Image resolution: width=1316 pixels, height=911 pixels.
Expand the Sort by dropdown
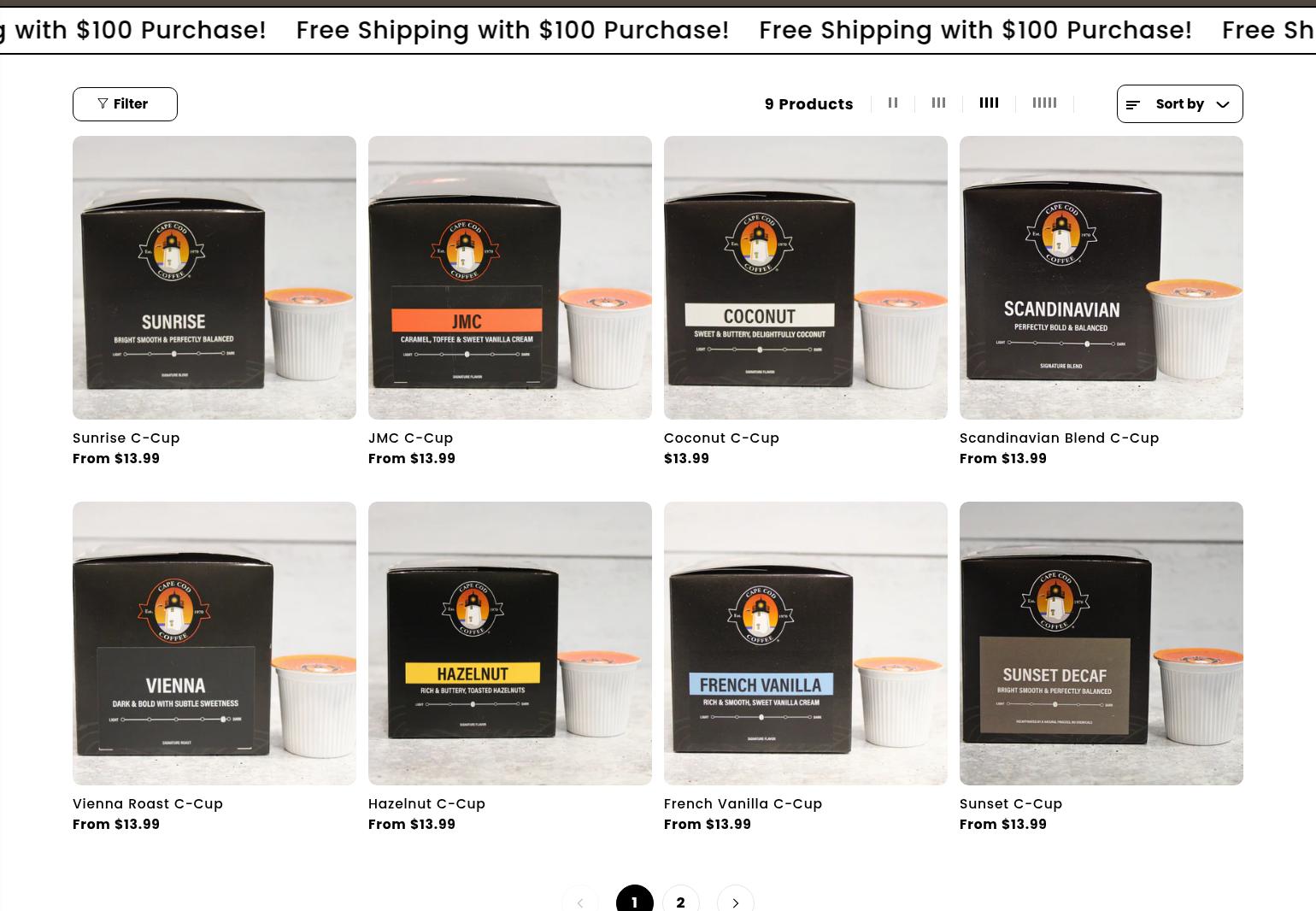click(1179, 104)
